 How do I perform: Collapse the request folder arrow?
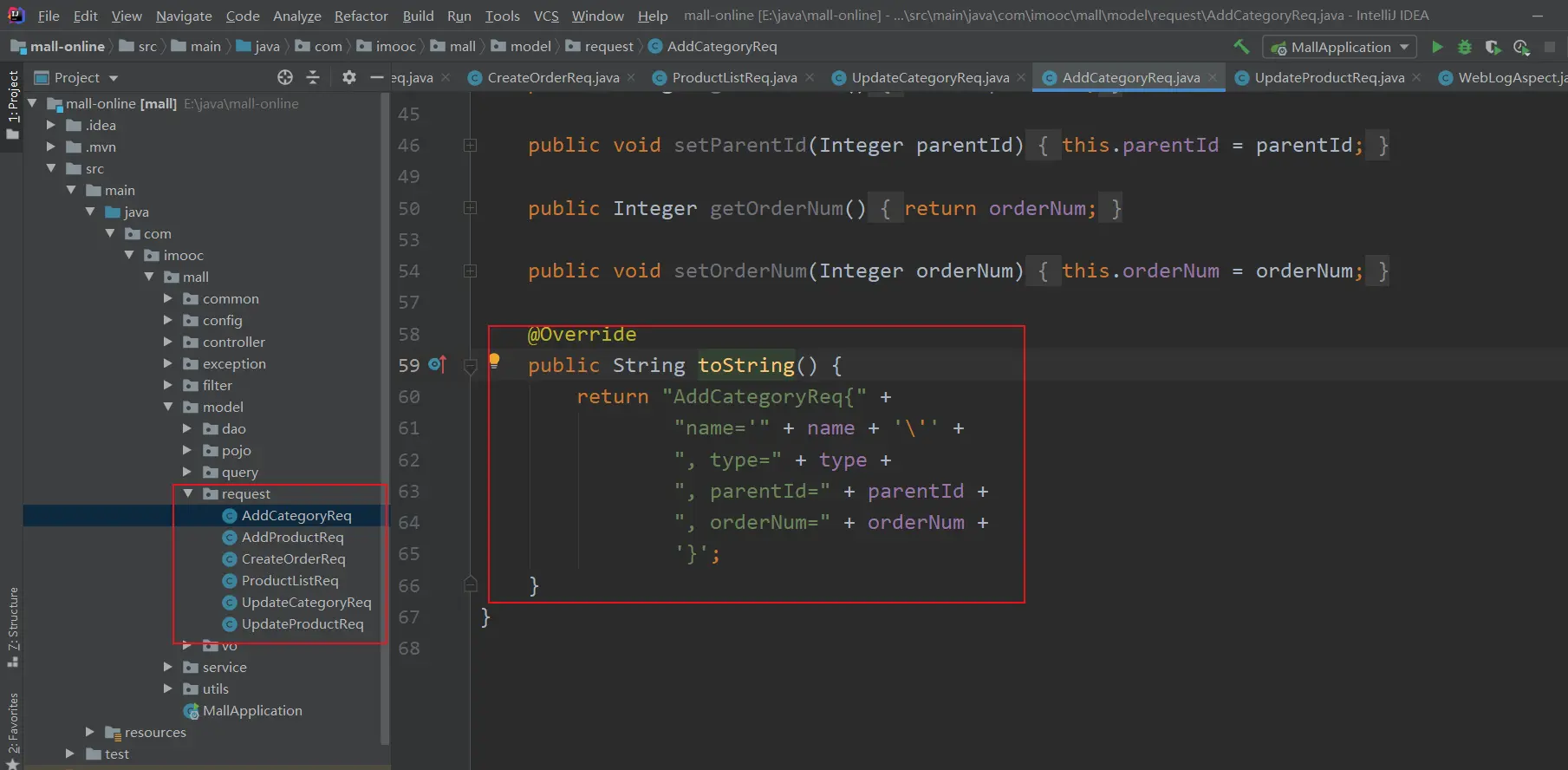click(187, 493)
